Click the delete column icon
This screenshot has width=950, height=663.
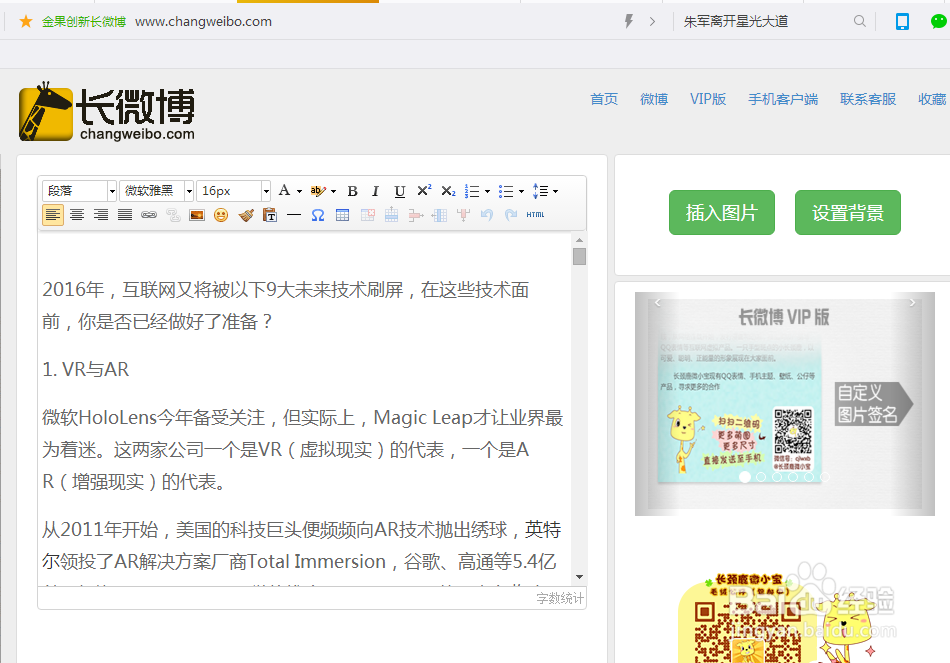pos(463,215)
